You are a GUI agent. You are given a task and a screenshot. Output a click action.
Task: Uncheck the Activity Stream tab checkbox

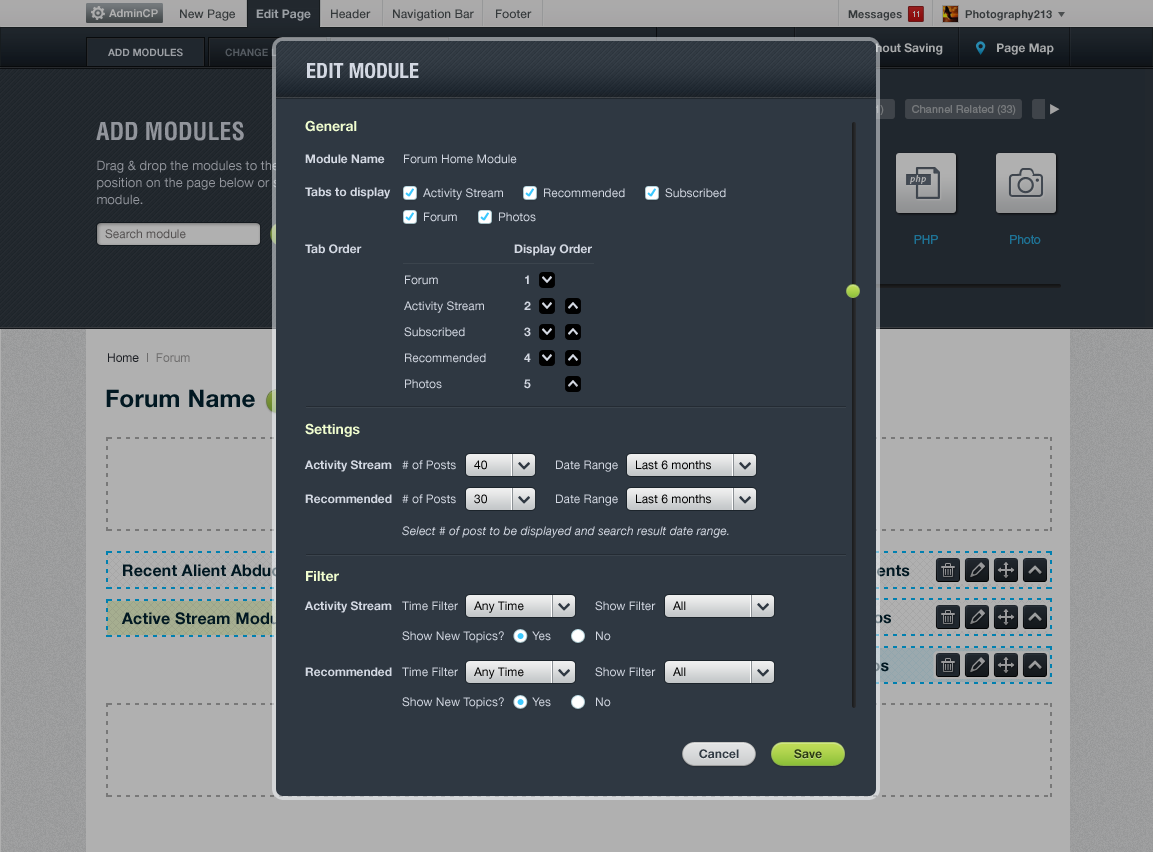(410, 193)
